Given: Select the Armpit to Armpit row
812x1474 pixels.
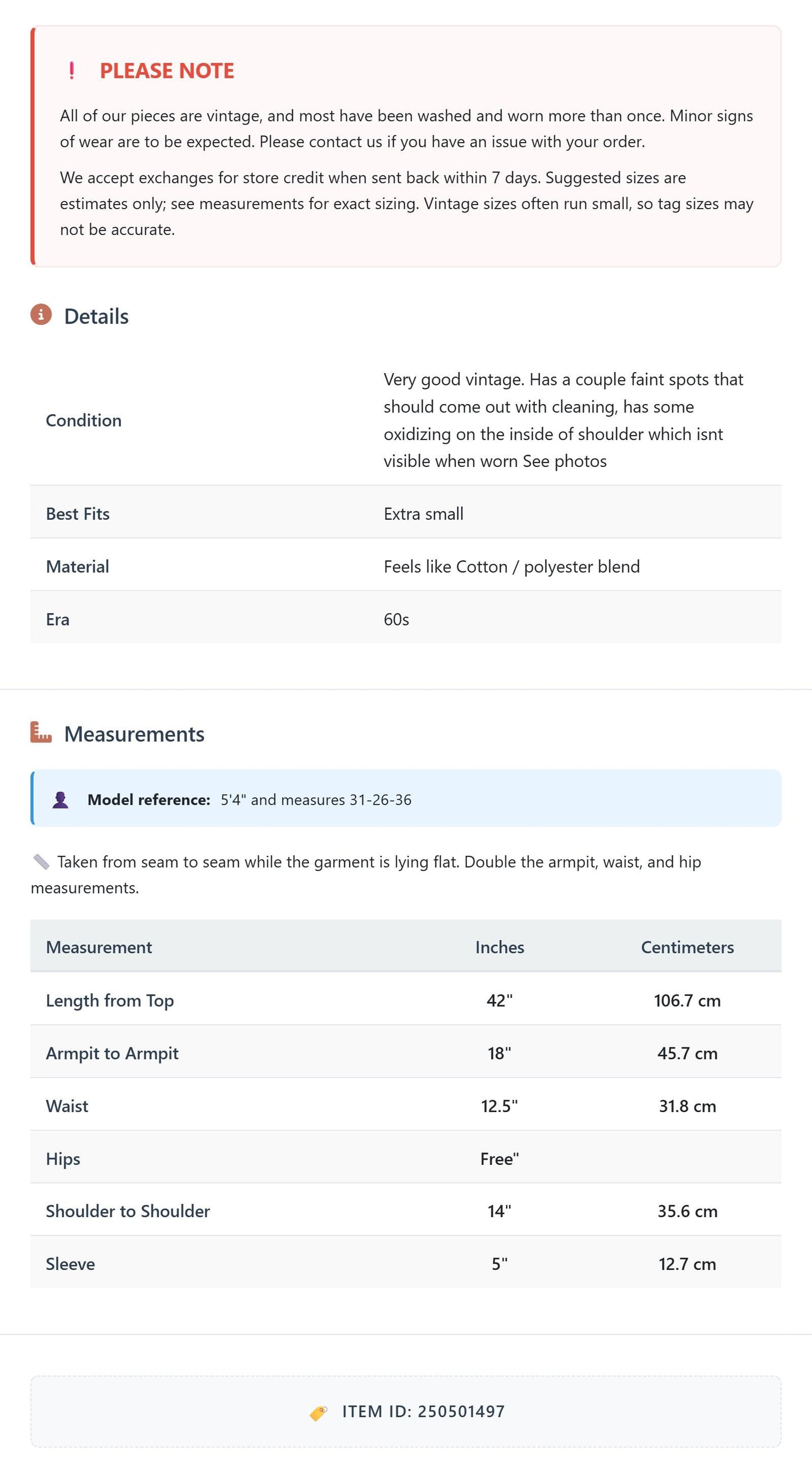Looking at the screenshot, I should coord(406,1052).
